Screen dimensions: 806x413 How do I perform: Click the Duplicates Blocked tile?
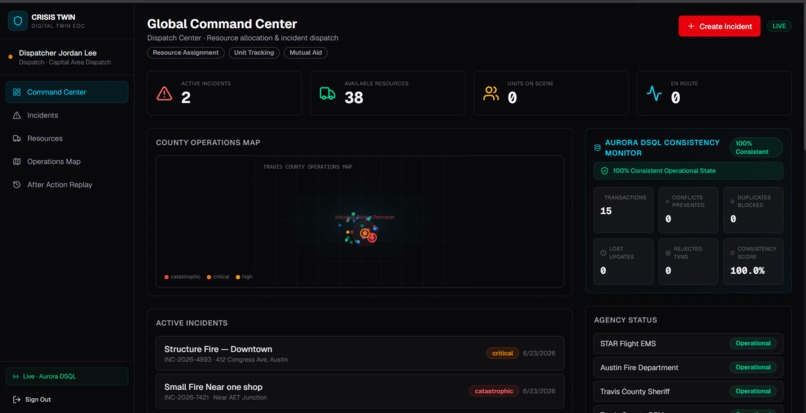pos(754,210)
